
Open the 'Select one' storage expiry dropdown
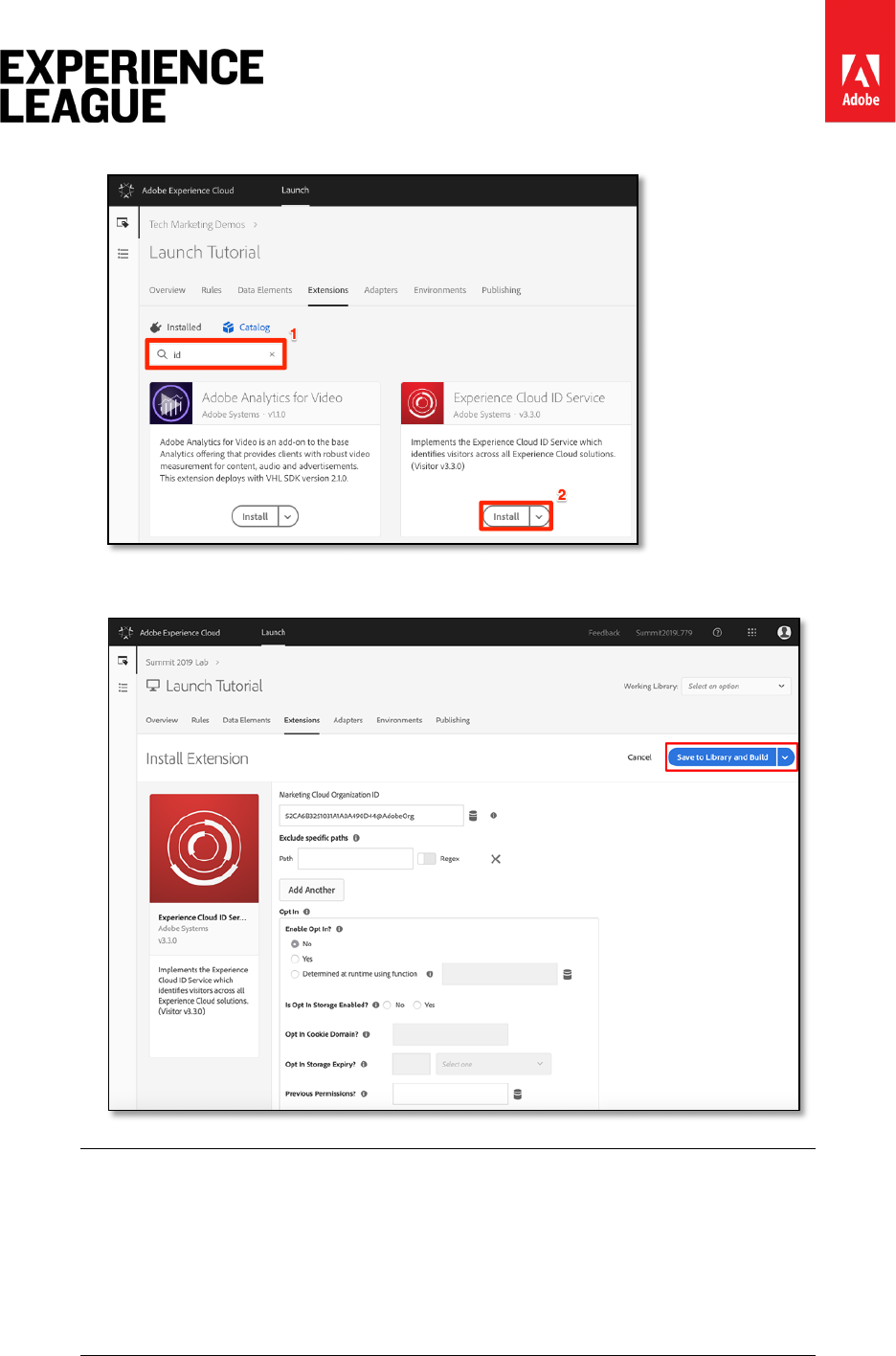point(493,1064)
